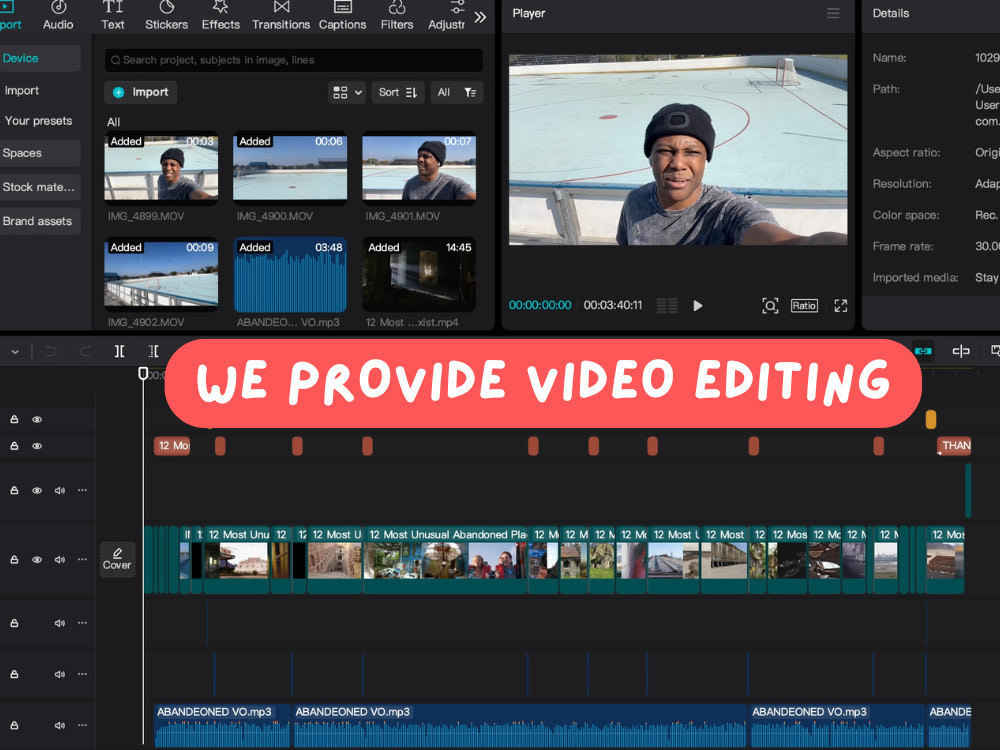The height and width of the screenshot is (750, 1000).
Task: Click the Player's zoom-focus frame icon
Action: click(770, 305)
